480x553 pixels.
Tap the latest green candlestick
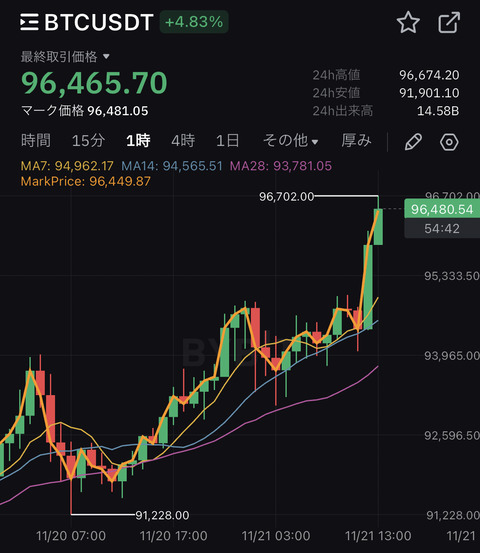point(378,227)
